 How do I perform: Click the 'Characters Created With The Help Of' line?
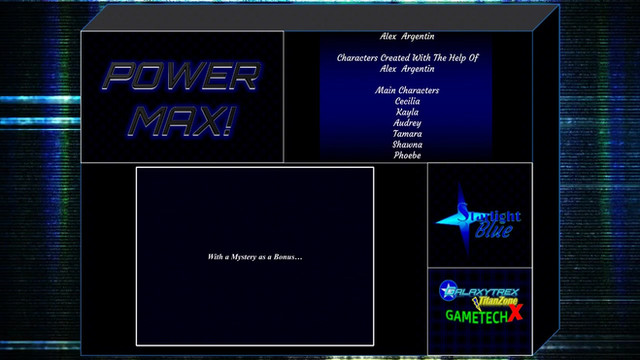[x=407, y=58]
